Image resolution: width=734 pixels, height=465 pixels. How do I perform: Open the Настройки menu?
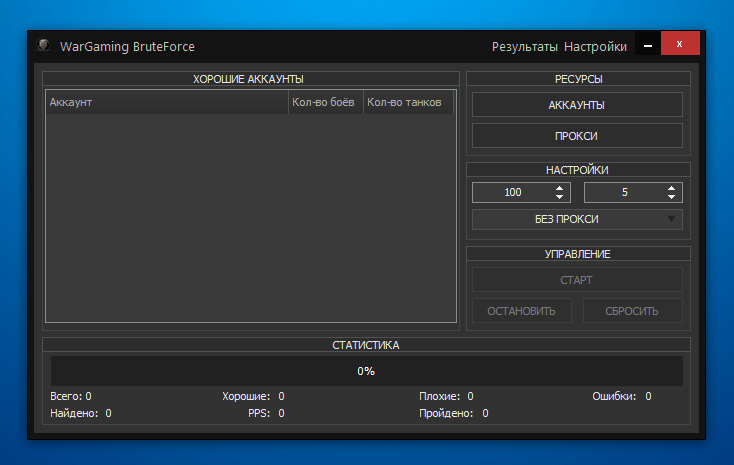pyautogui.click(x=595, y=47)
